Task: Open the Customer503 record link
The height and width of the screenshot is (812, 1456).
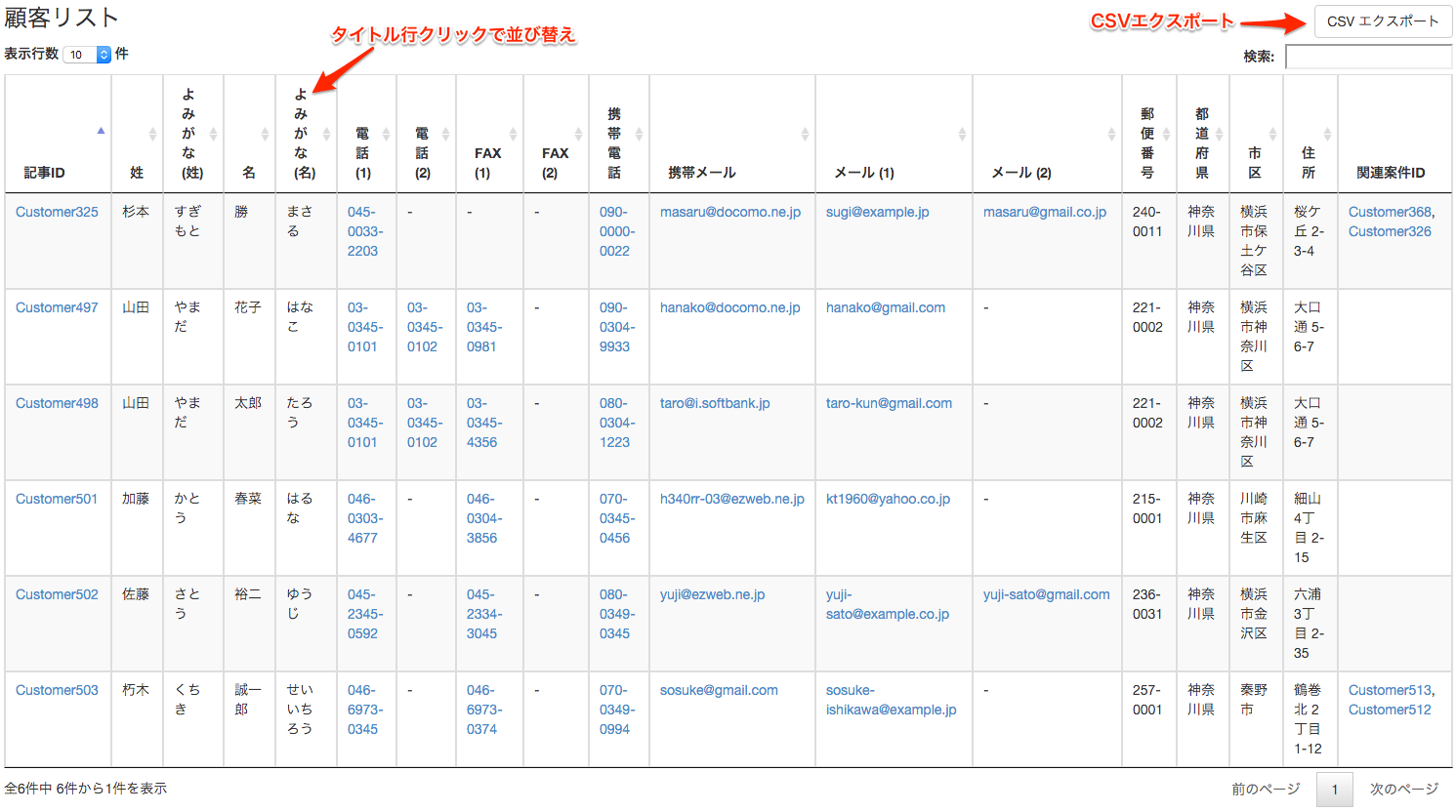Action: (57, 690)
